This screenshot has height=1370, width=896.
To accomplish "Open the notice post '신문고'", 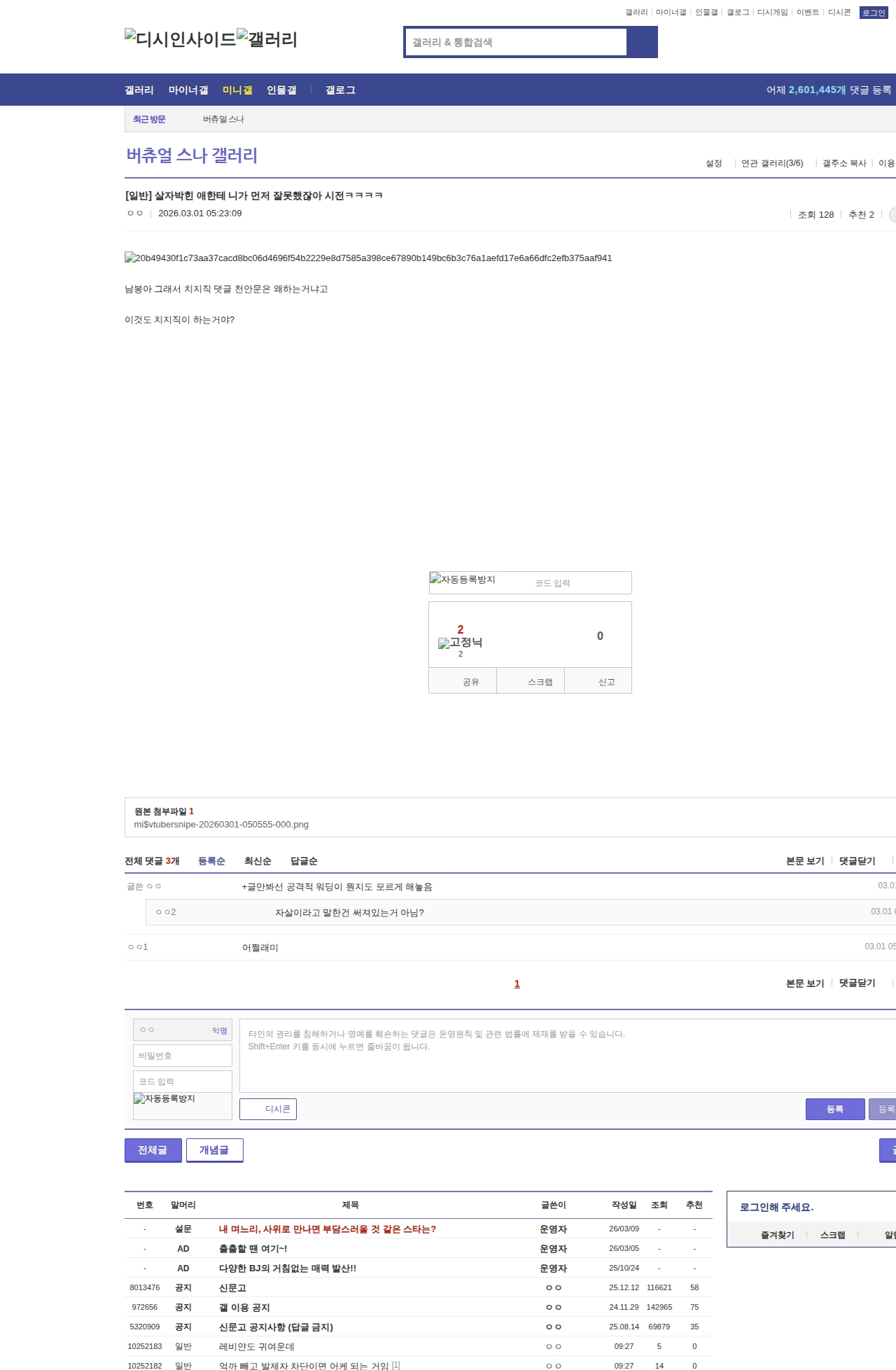I will click(232, 1287).
